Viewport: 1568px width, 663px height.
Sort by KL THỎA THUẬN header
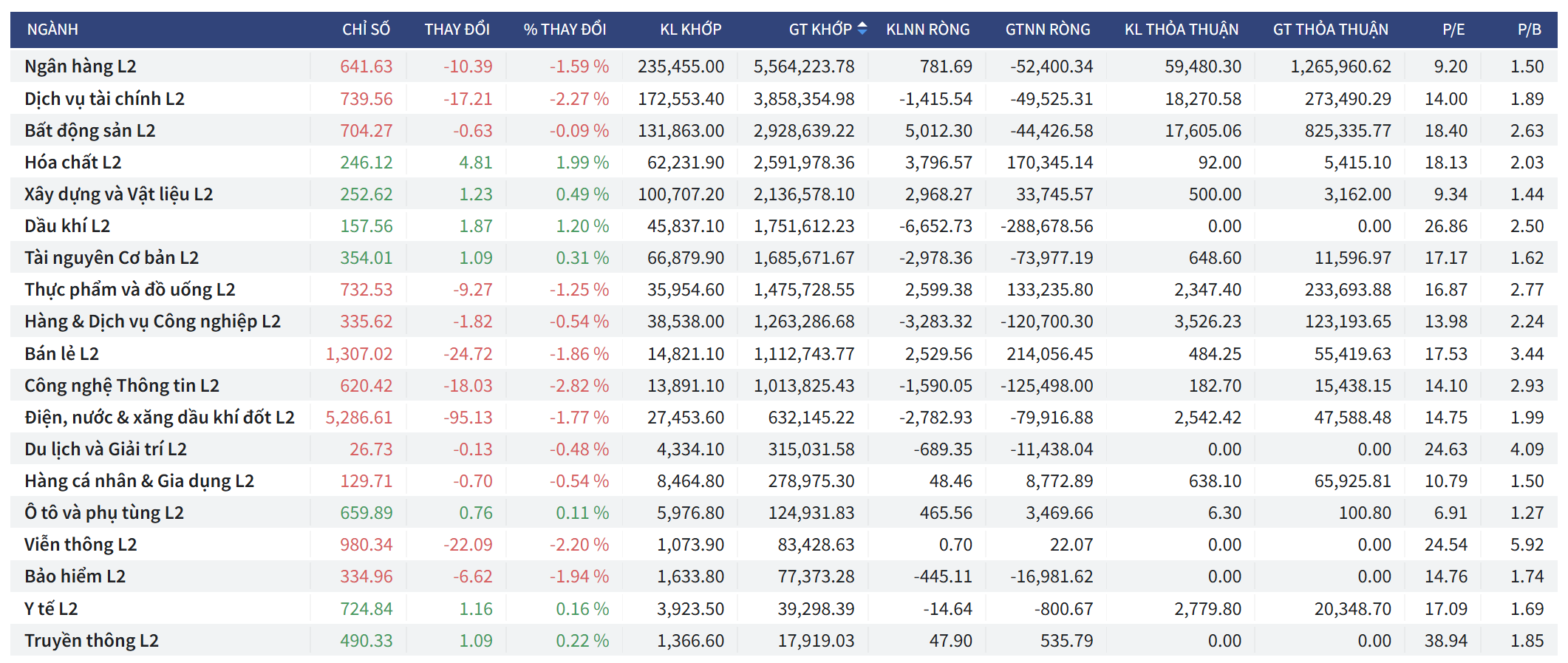(x=1181, y=30)
